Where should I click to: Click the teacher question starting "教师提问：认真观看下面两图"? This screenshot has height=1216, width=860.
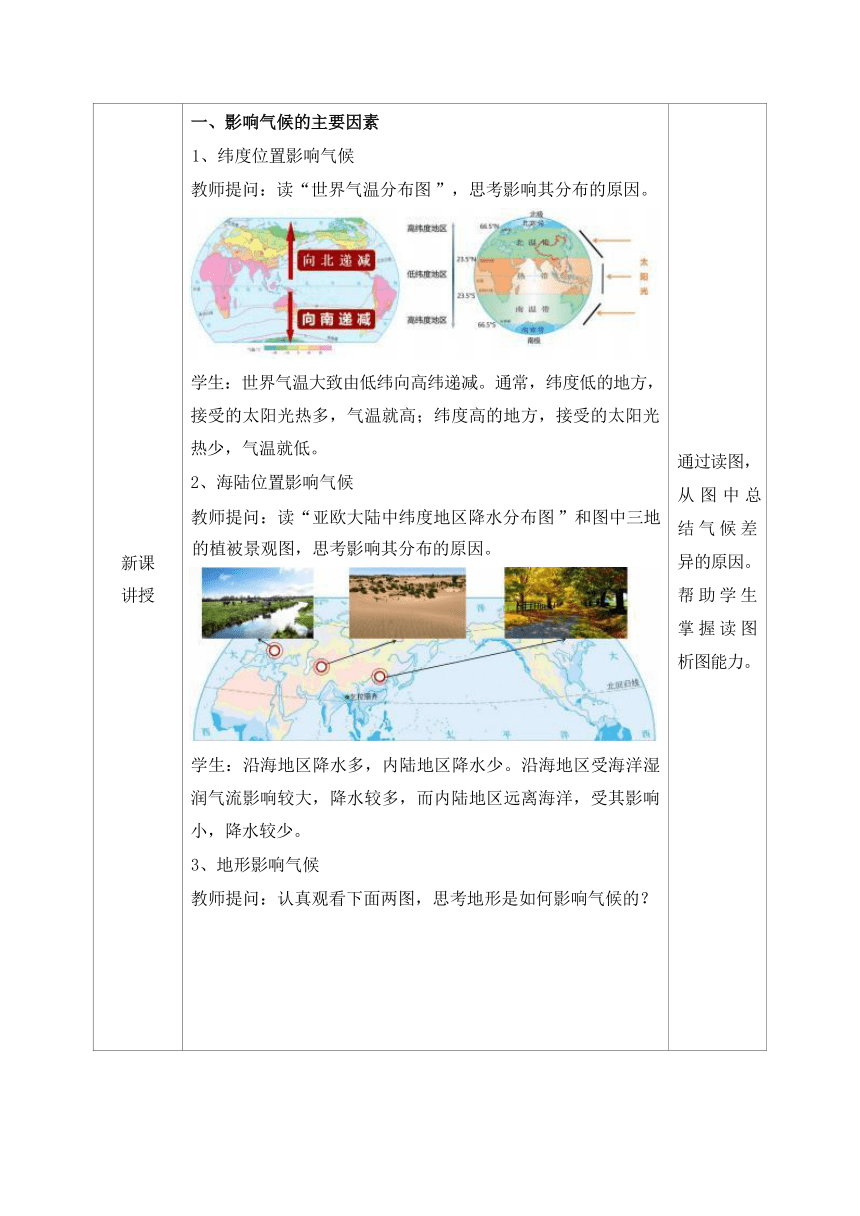point(420,898)
